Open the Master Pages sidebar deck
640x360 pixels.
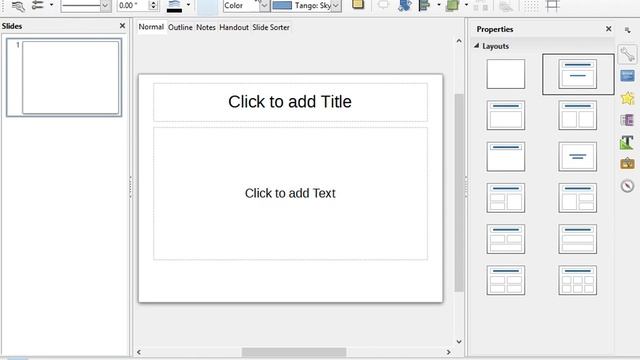pos(627,120)
